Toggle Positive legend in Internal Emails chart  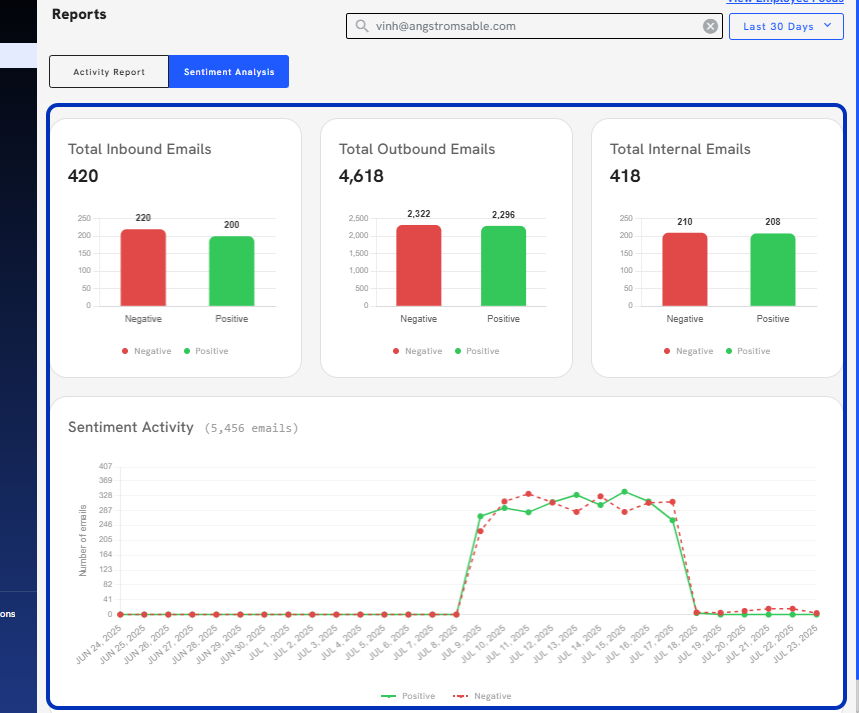coord(748,351)
